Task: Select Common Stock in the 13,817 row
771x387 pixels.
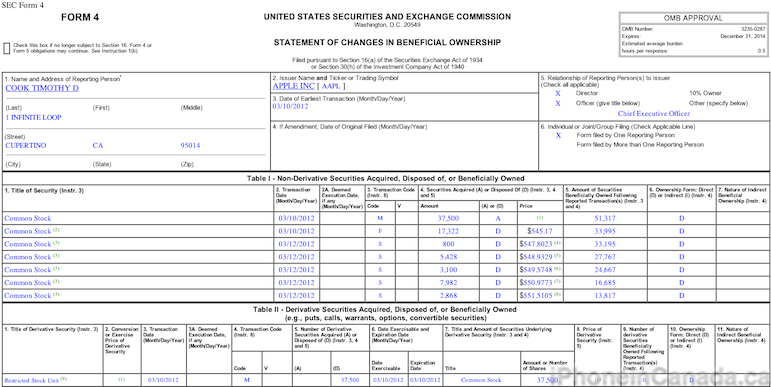Action: [x=28, y=296]
